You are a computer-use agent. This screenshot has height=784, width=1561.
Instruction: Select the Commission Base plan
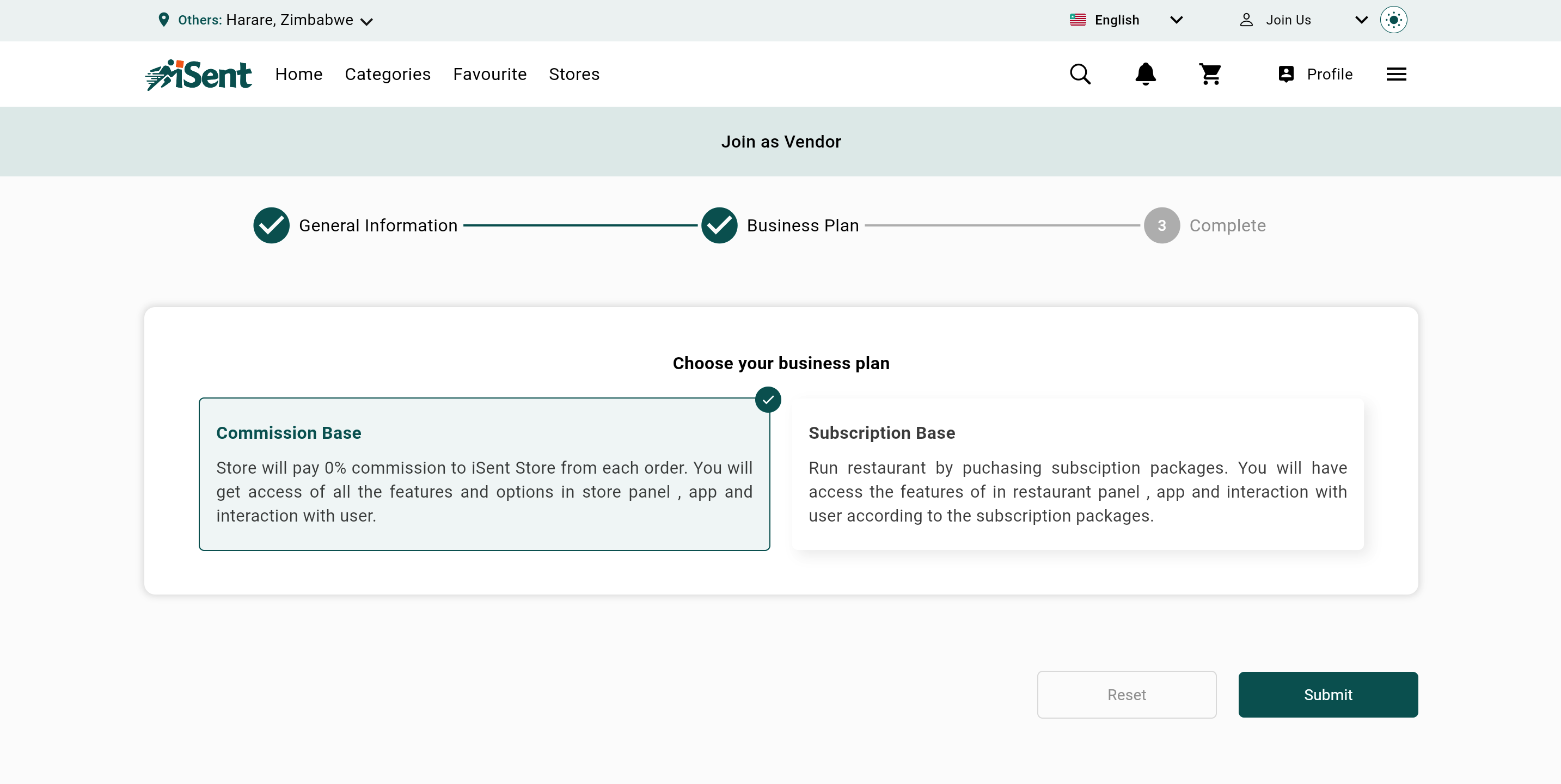point(483,474)
